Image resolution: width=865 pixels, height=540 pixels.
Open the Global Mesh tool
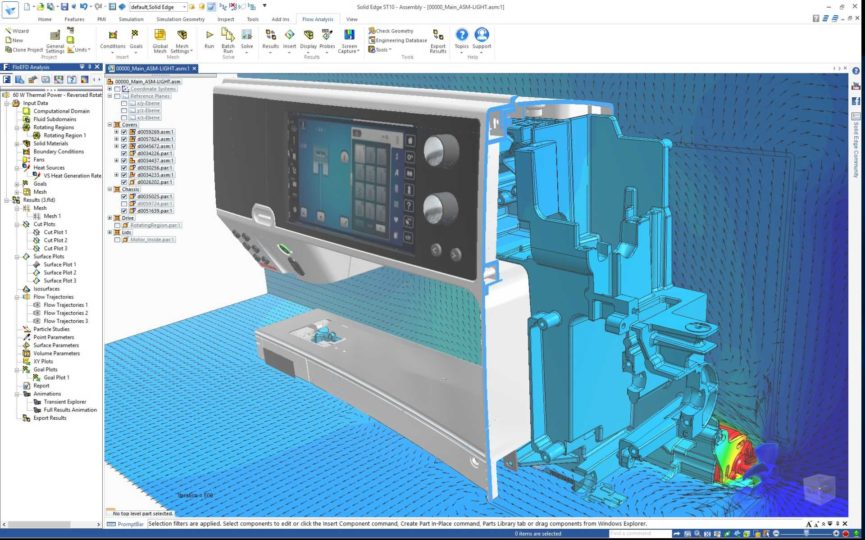click(x=160, y=37)
